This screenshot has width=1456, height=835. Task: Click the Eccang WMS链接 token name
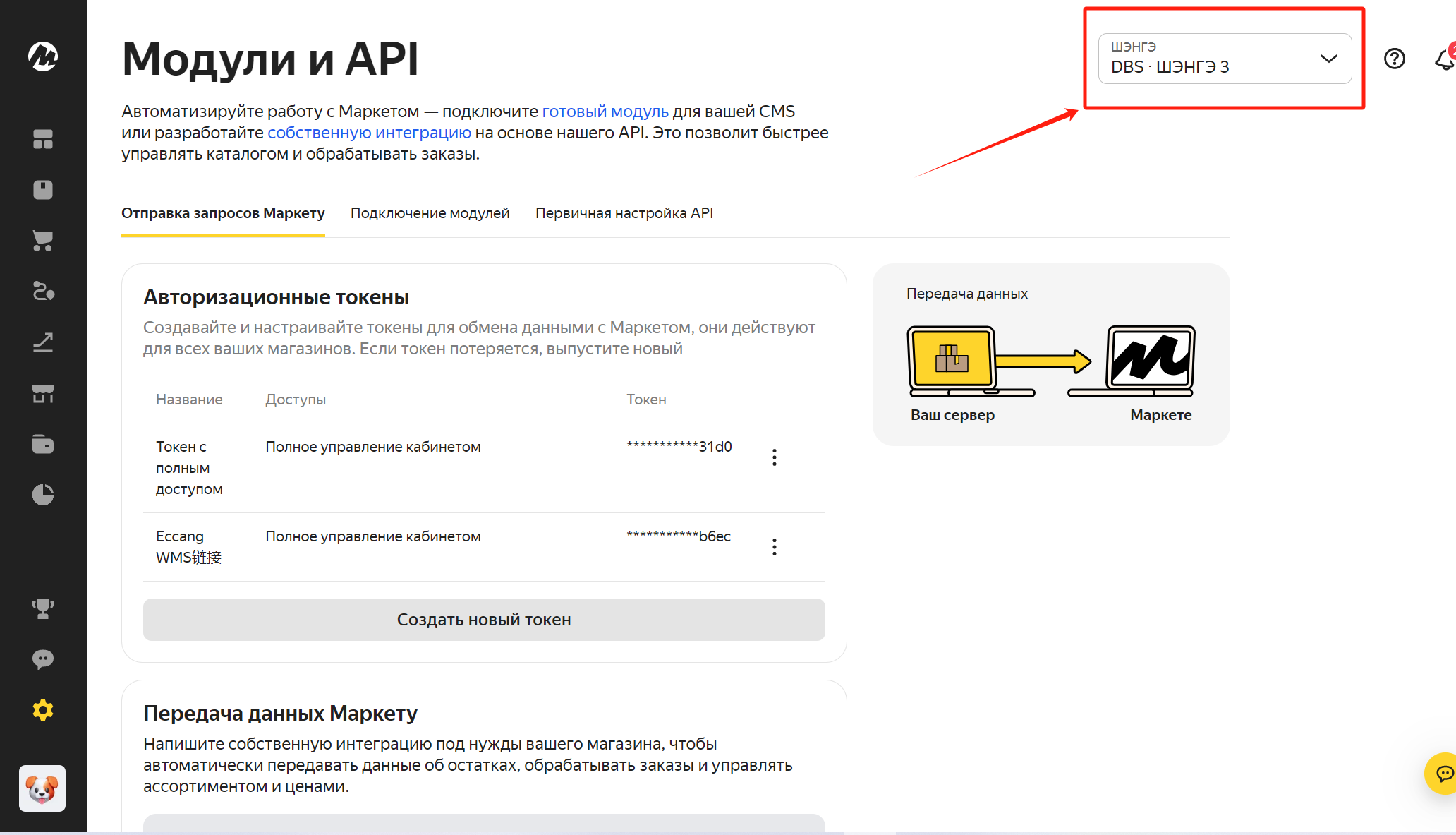click(188, 547)
